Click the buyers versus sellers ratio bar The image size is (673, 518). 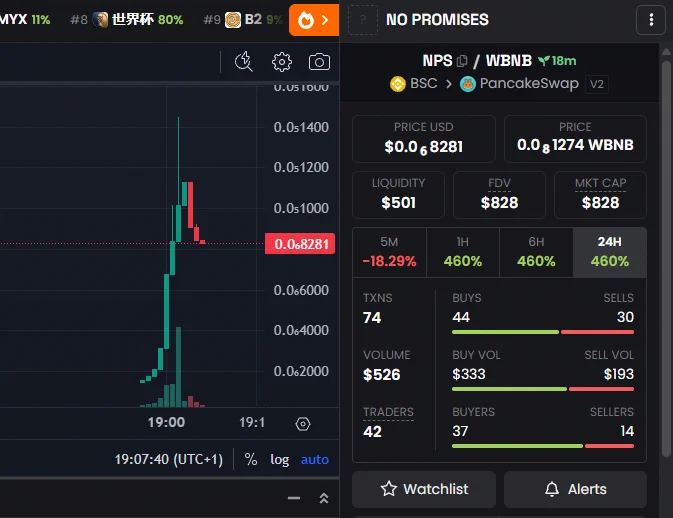click(x=543, y=446)
